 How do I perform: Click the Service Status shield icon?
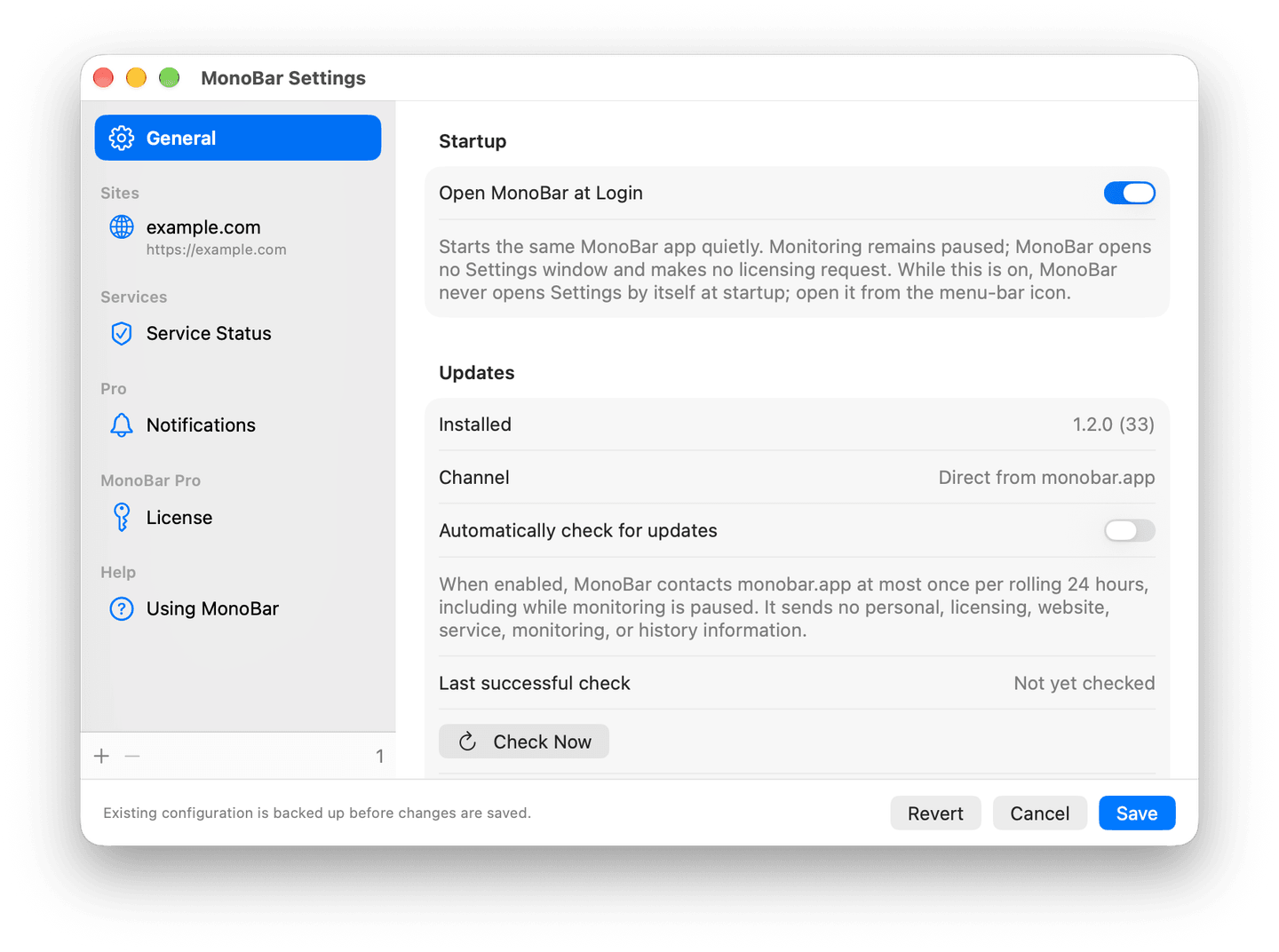[x=122, y=334]
